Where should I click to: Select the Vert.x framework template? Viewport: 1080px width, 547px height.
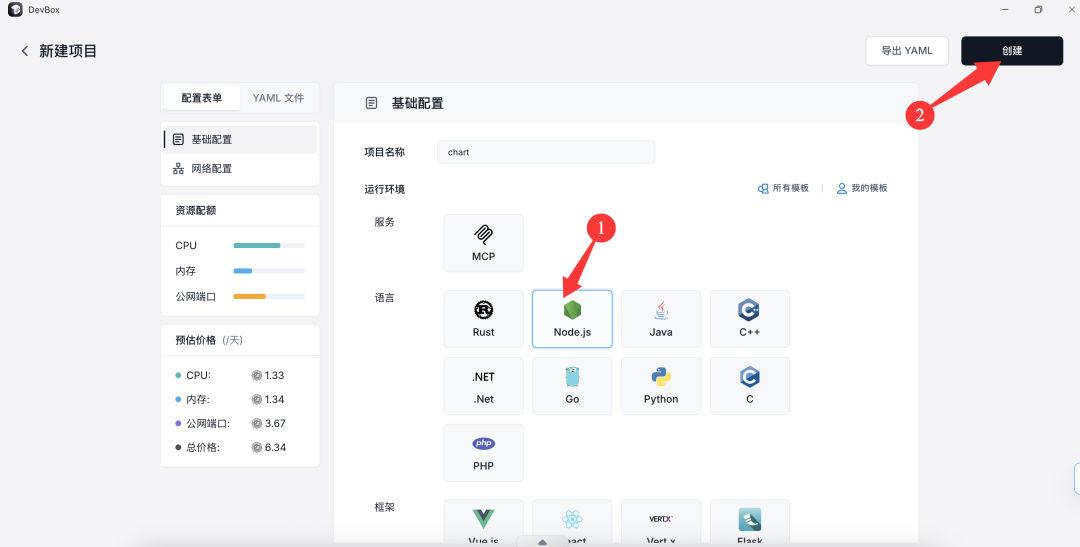661,522
